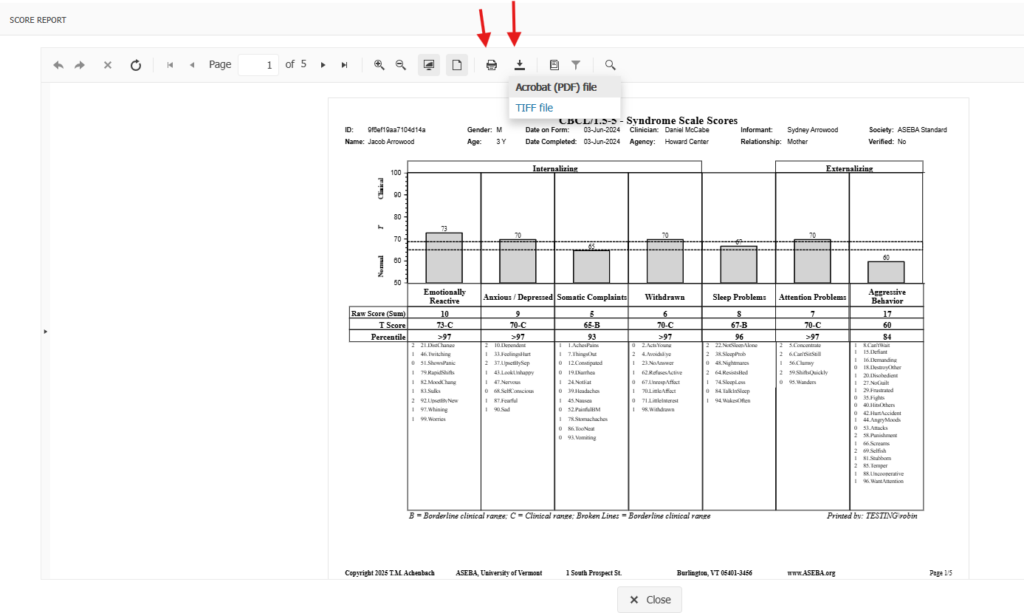Open the export download dropdown
The width and height of the screenshot is (1024, 613).
click(520, 65)
